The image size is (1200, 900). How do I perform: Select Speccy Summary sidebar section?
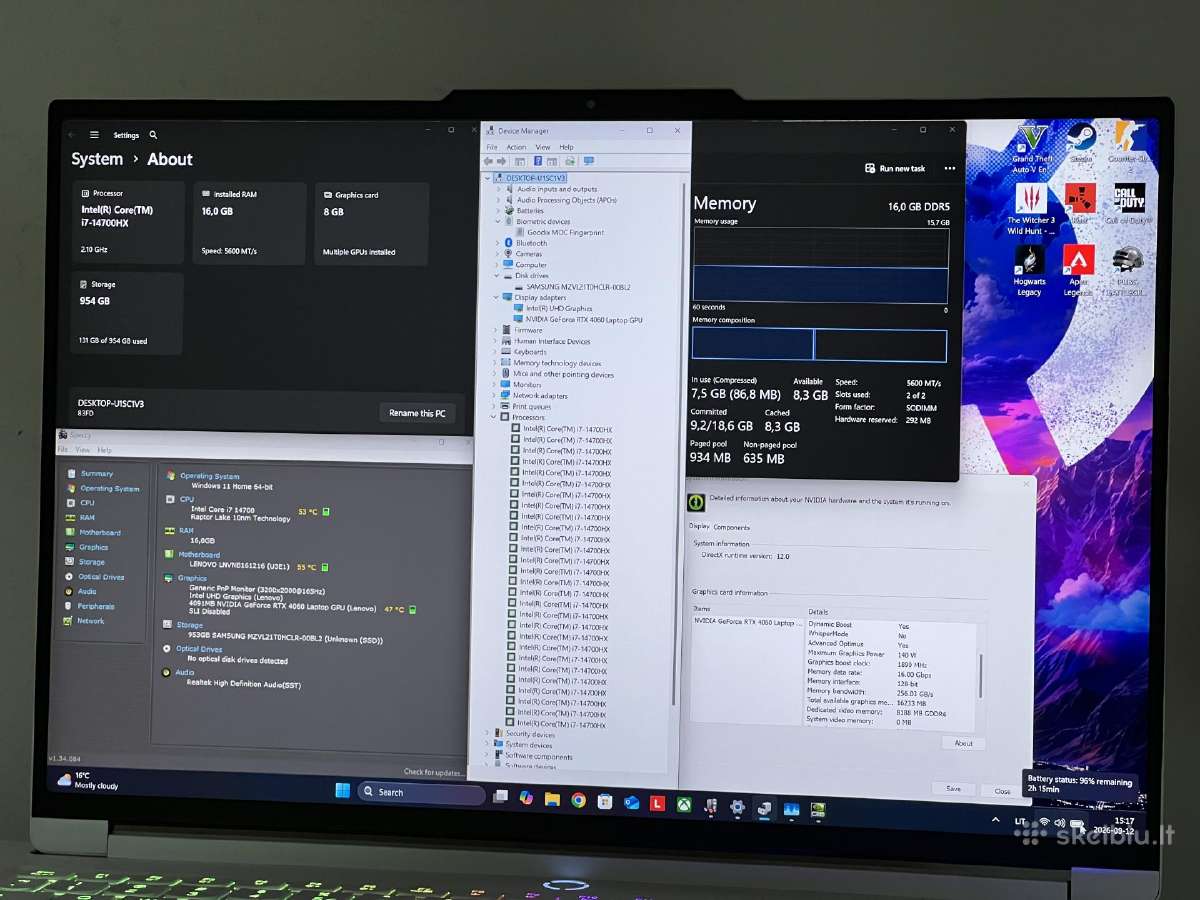click(97, 474)
